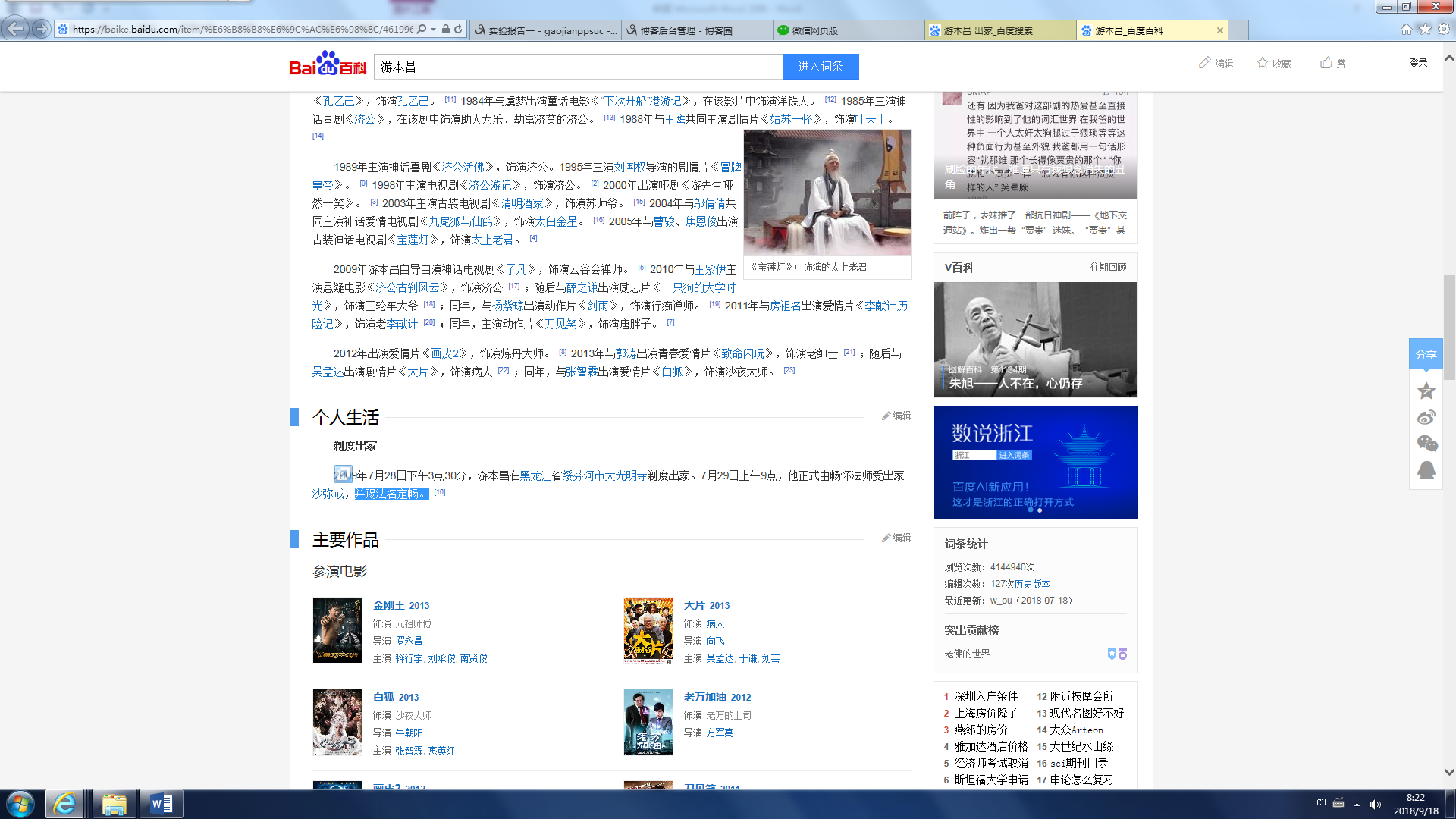Show hidden system tray icons
Viewport: 1456px width, 819px height.
[x=1357, y=804]
